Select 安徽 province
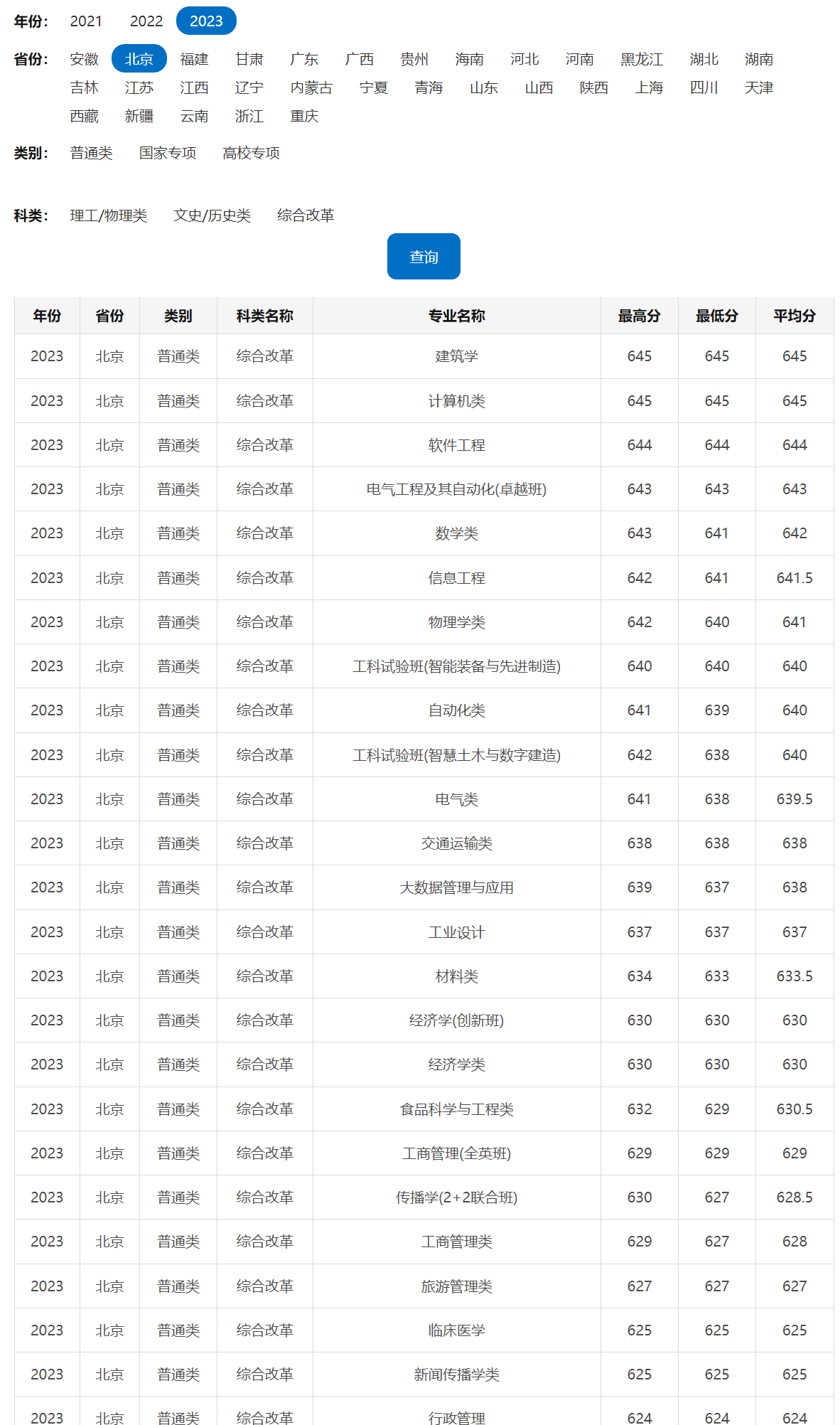Screen dimensions: 840x1425 click(84, 59)
